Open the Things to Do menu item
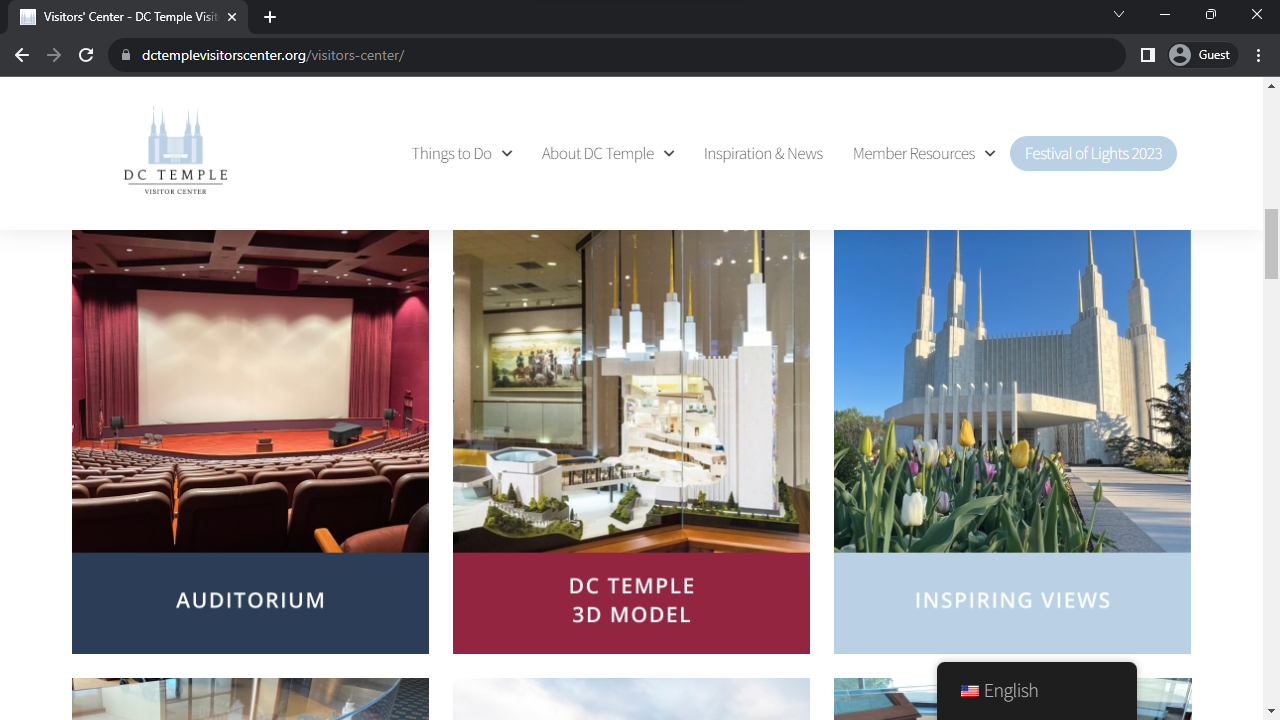The width and height of the screenshot is (1280, 720). point(452,153)
